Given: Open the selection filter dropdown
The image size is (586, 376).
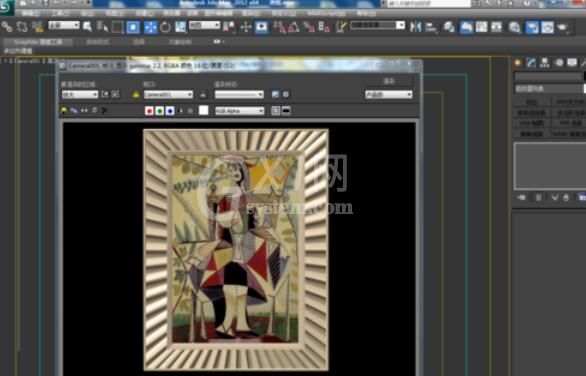Looking at the screenshot, I should [64, 25].
